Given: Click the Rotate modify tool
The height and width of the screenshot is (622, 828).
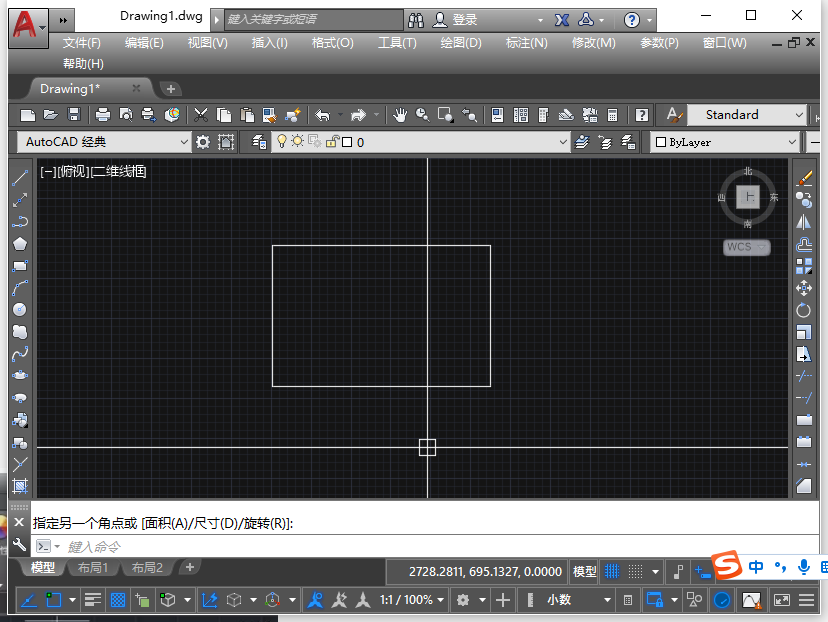Looking at the screenshot, I should 804,310.
